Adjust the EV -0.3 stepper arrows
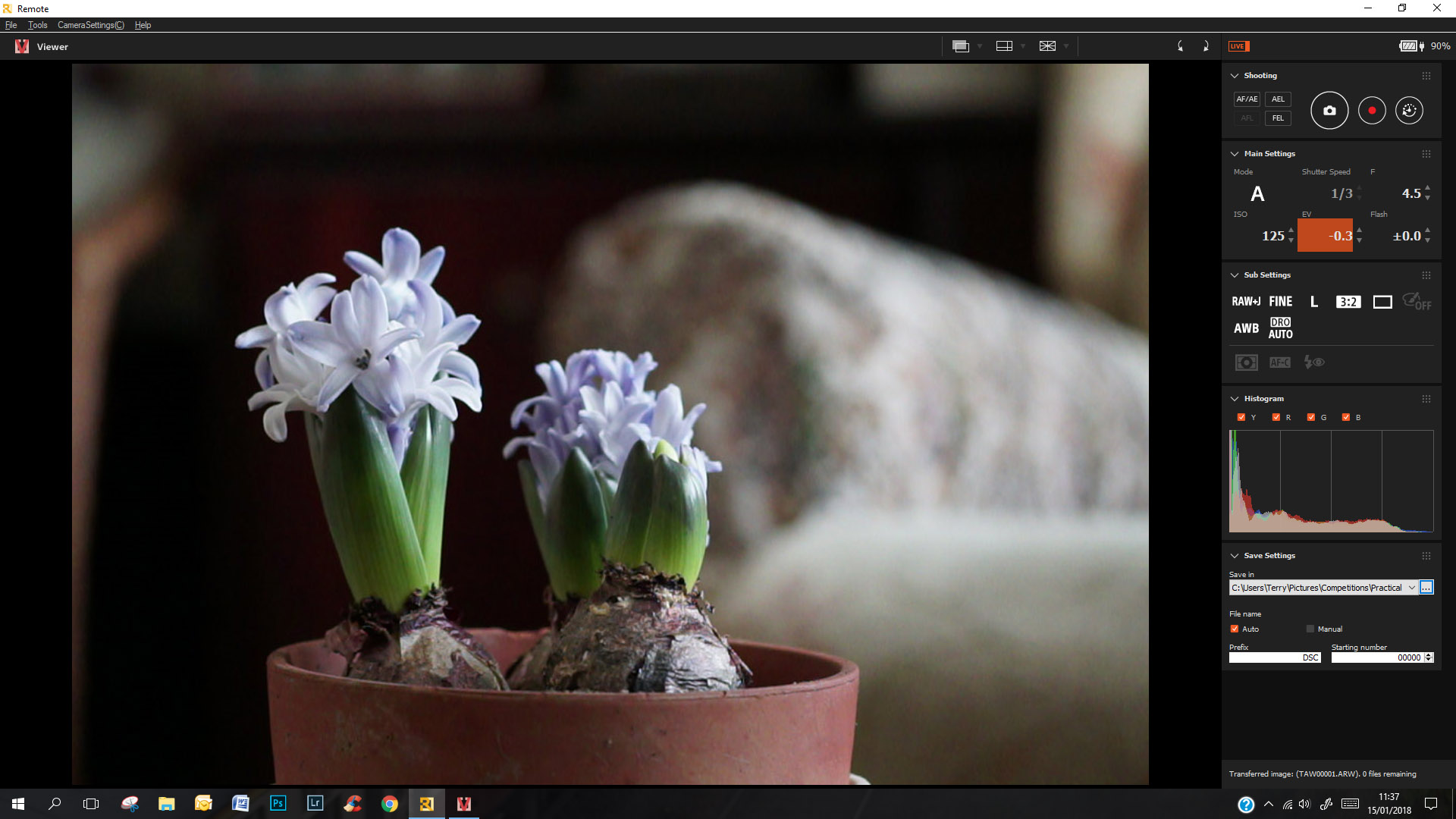 (1359, 235)
